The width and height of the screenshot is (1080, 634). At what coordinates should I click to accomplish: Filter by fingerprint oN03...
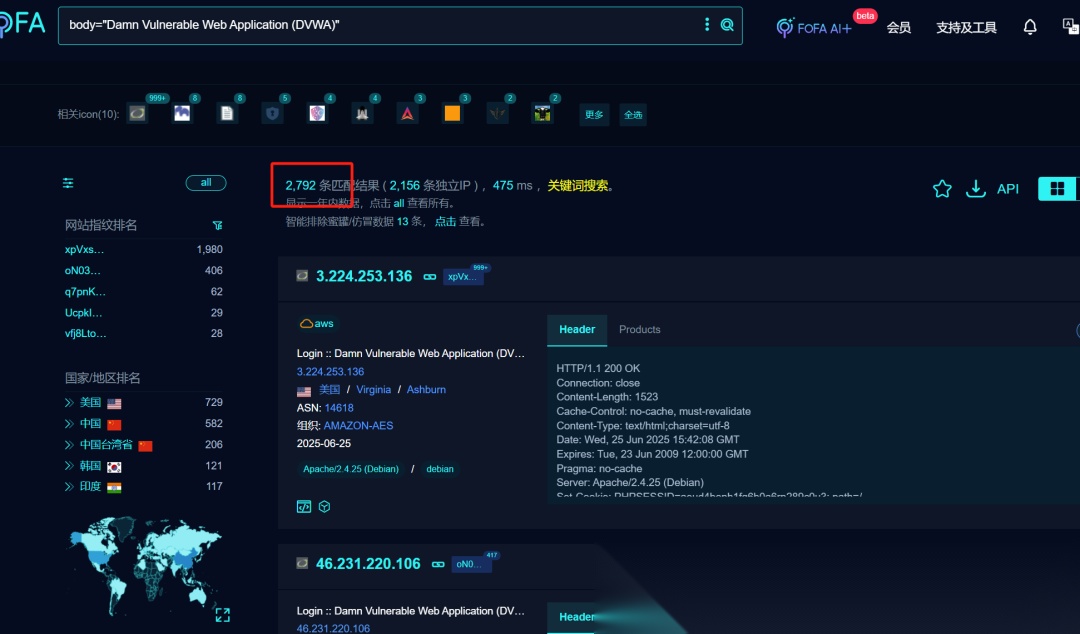coord(83,271)
